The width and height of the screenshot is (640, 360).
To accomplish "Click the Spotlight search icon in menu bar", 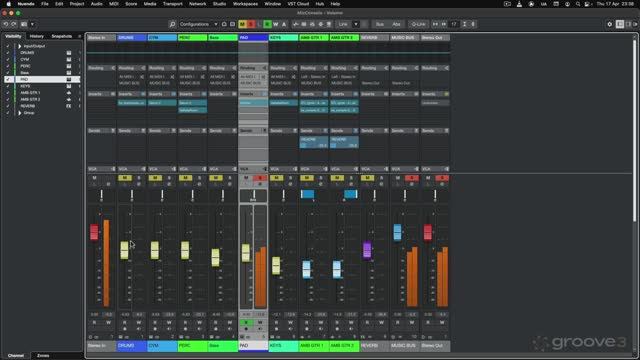I will (x=578, y=4).
